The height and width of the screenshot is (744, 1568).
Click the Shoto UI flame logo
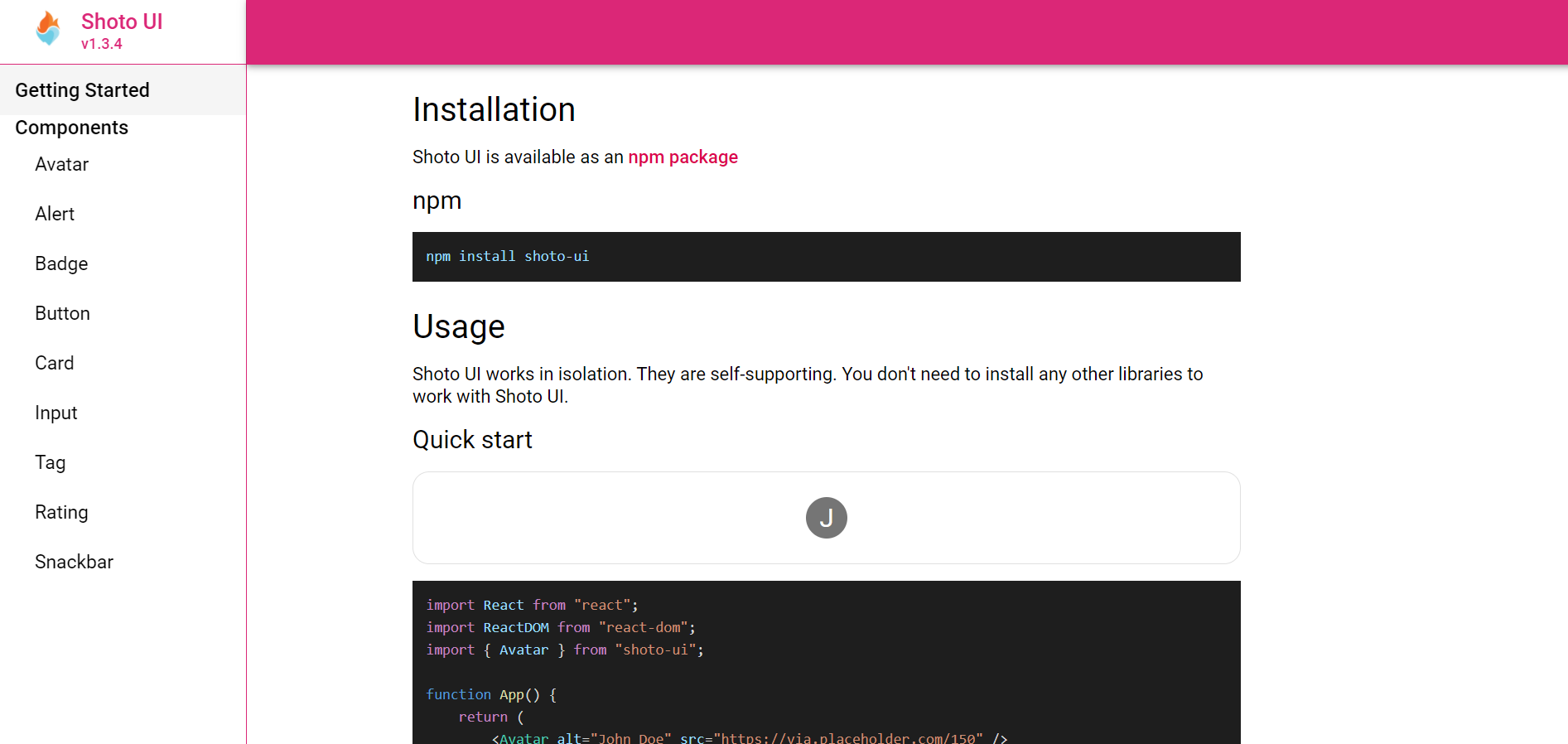coord(49,29)
